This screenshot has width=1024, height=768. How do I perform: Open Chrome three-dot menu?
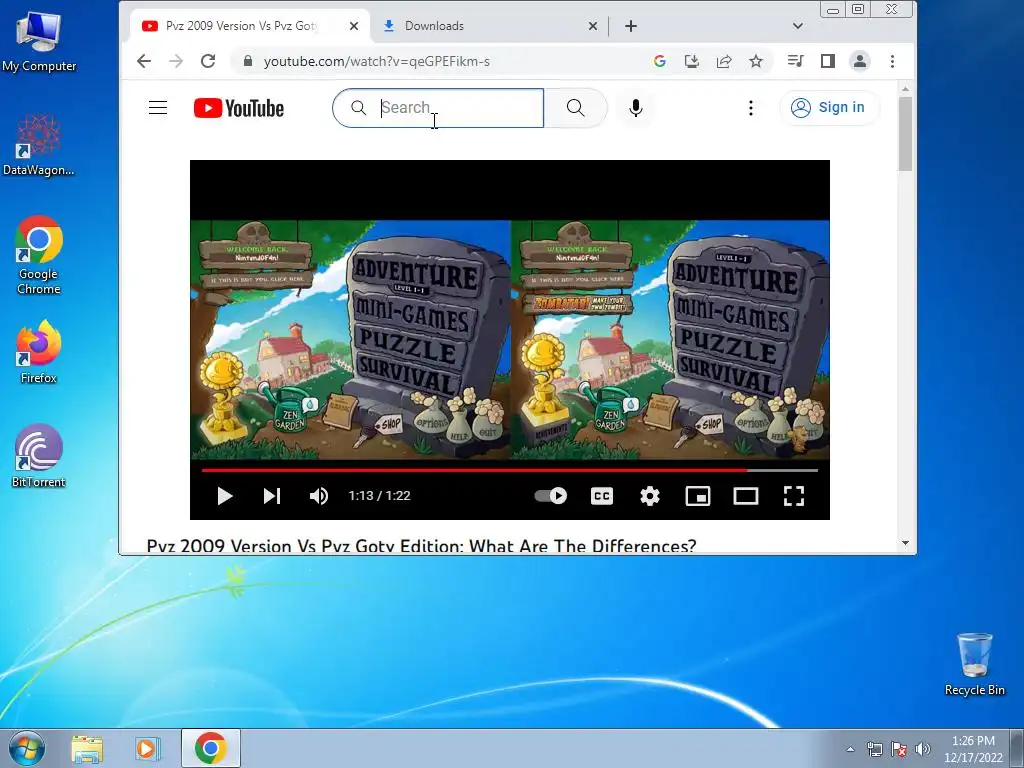click(892, 61)
